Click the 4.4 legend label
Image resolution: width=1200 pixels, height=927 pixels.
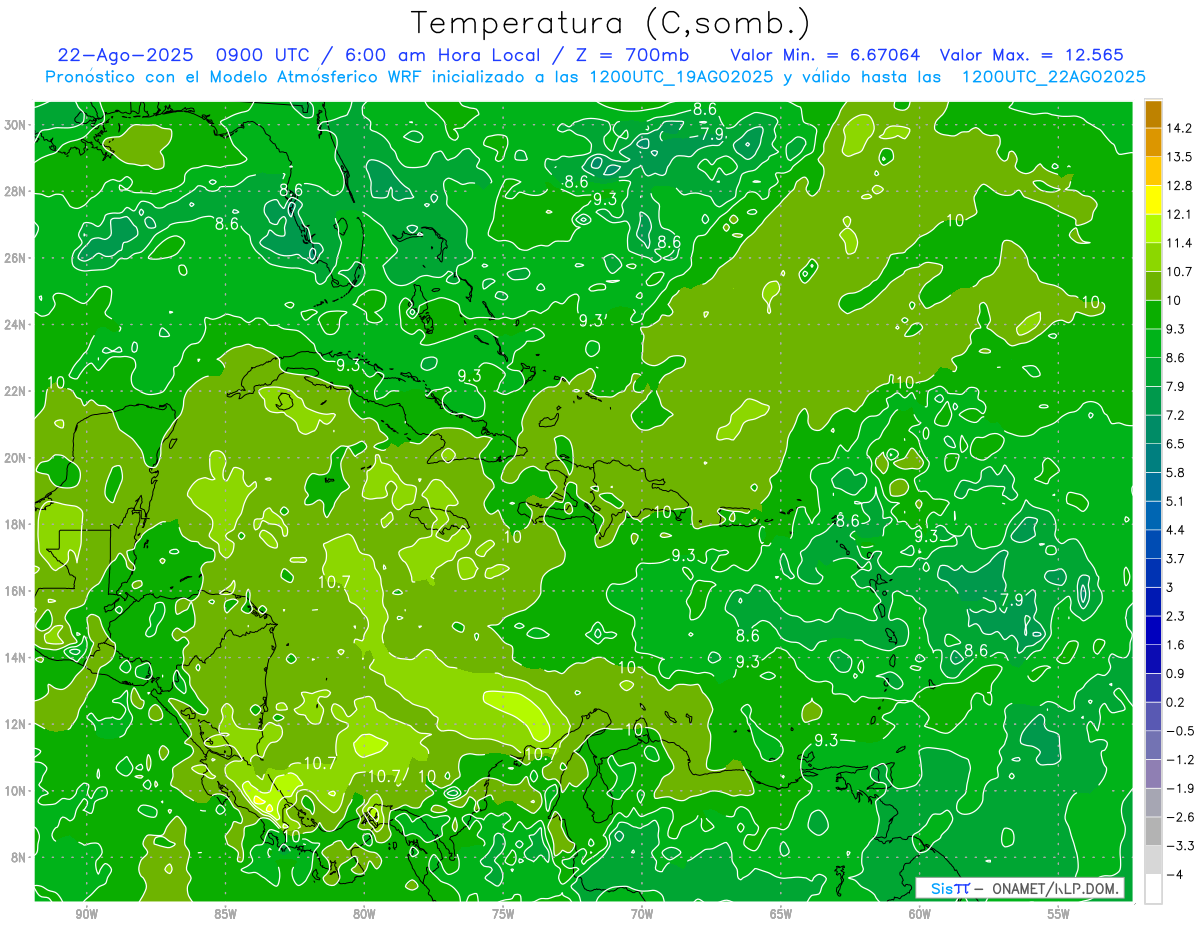click(1176, 530)
